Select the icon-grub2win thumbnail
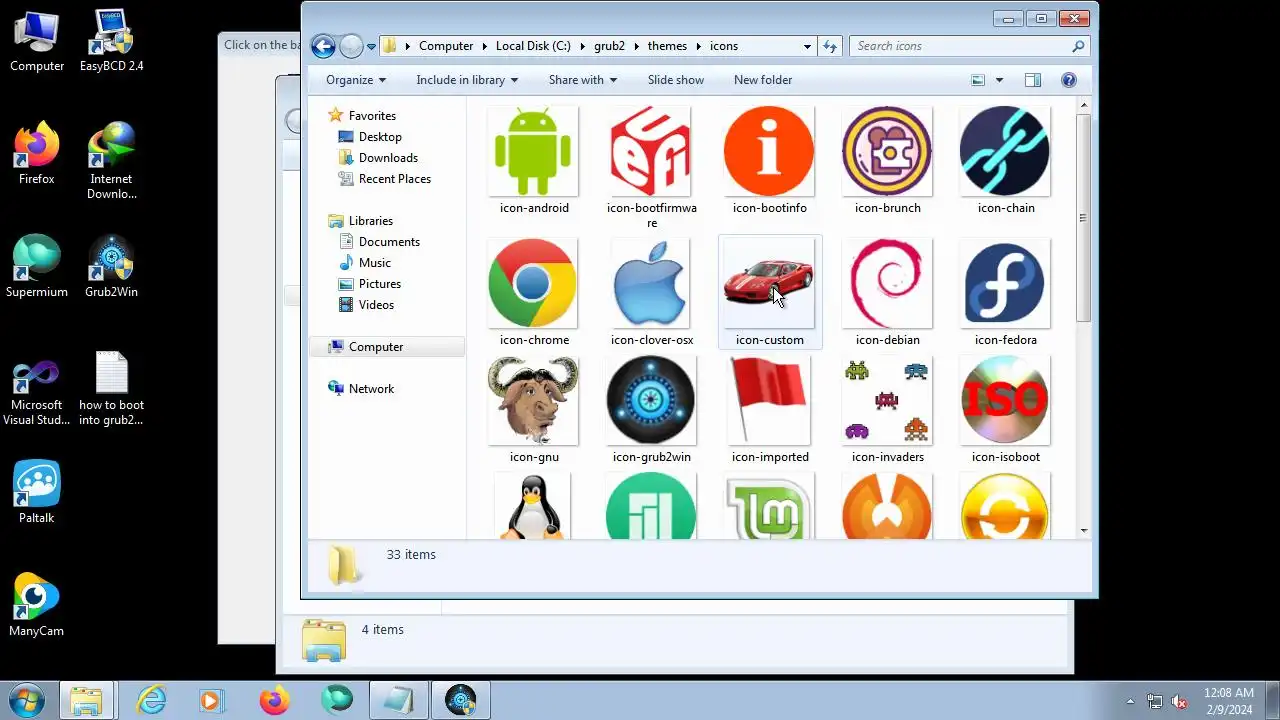This screenshot has width=1280, height=720. click(651, 401)
